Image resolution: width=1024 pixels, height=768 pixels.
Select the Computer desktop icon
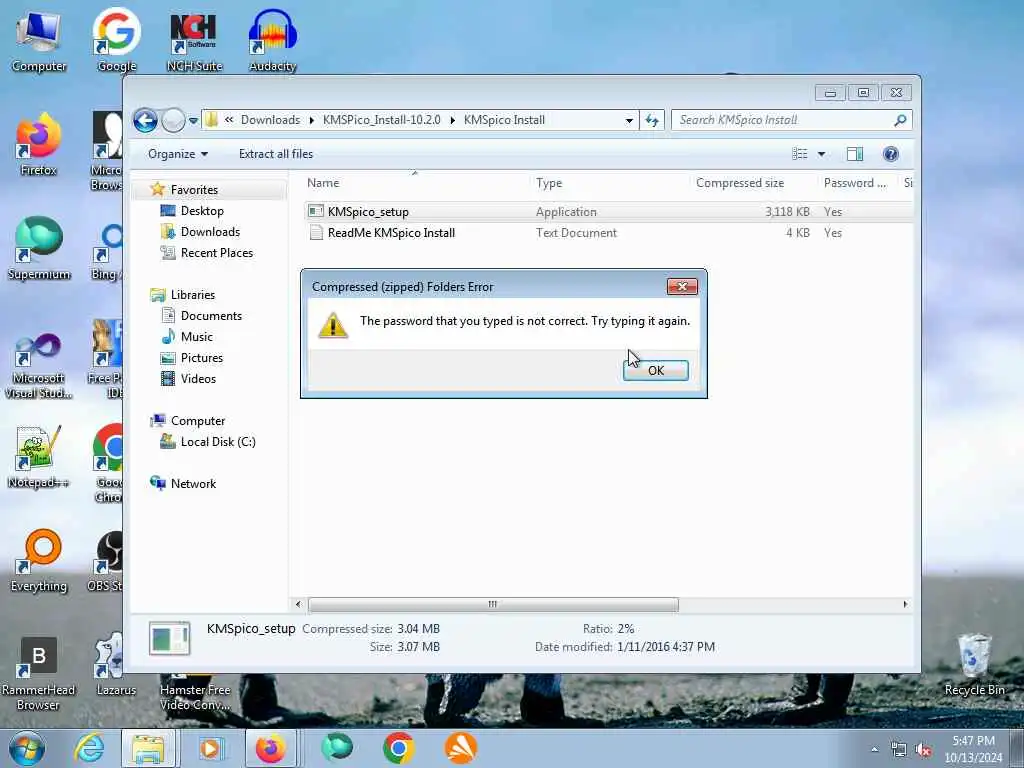[39, 41]
